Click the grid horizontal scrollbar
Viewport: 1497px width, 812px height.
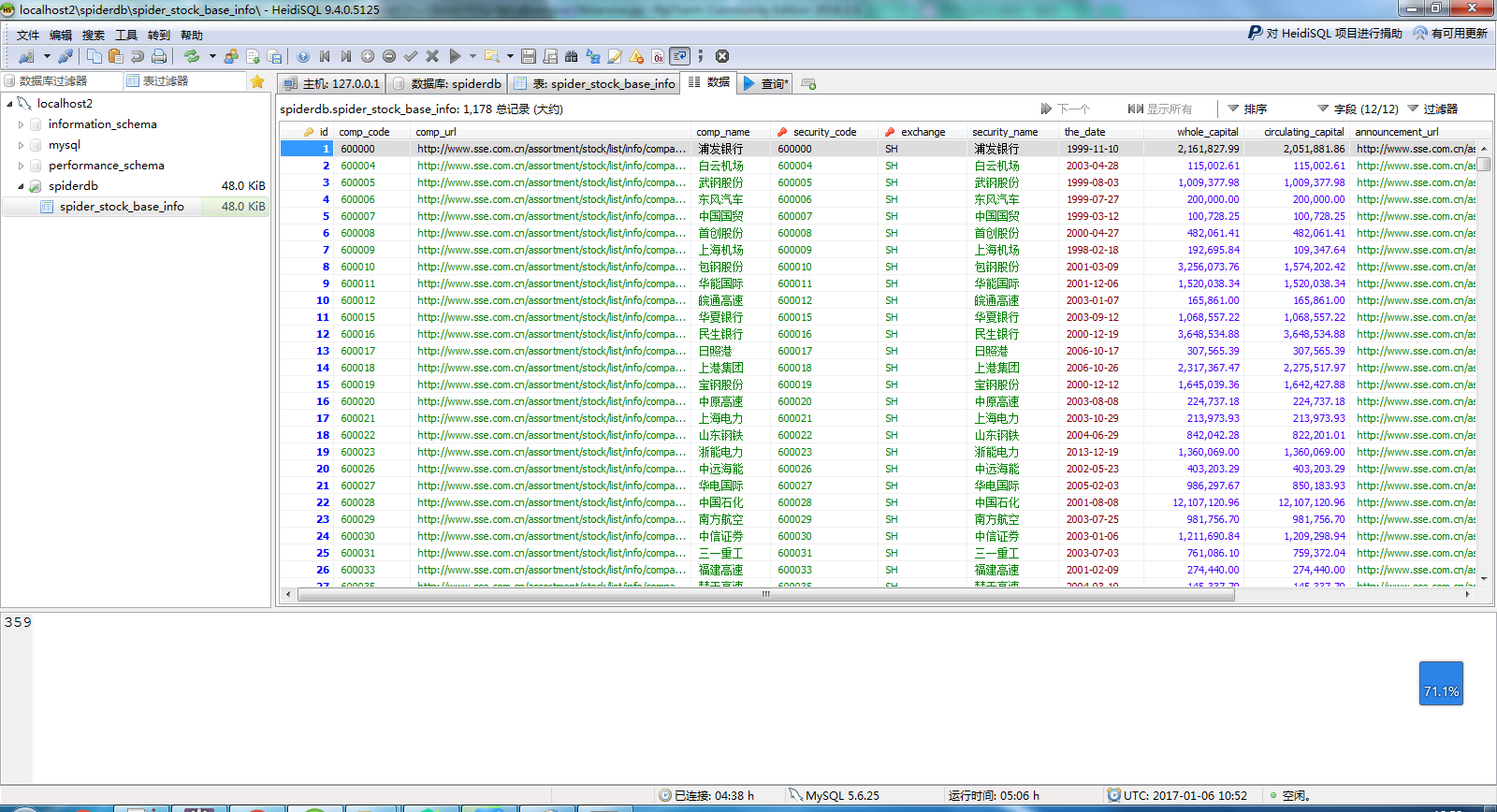click(x=765, y=594)
